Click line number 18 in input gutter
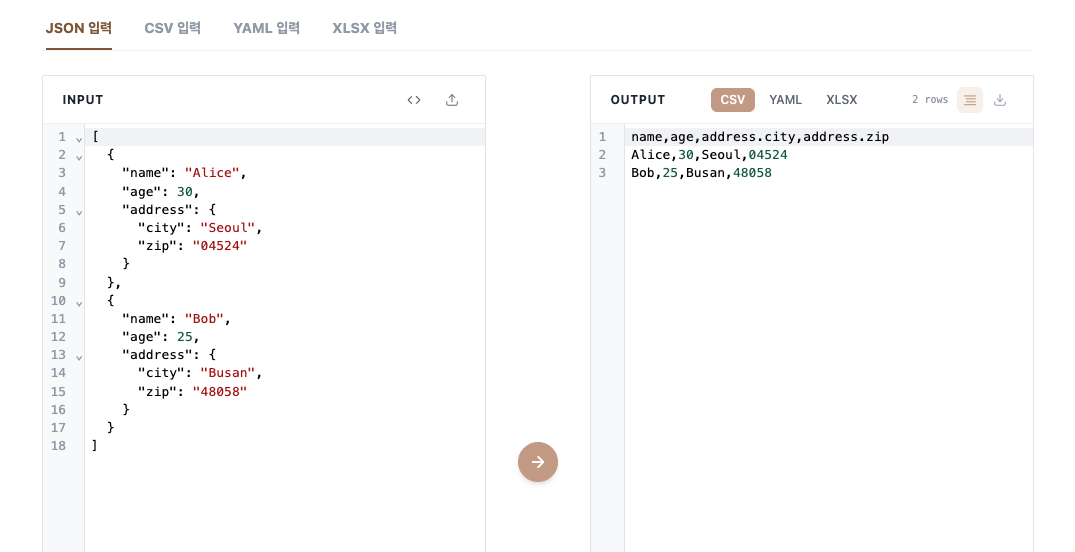The height and width of the screenshot is (552, 1075). click(58, 446)
